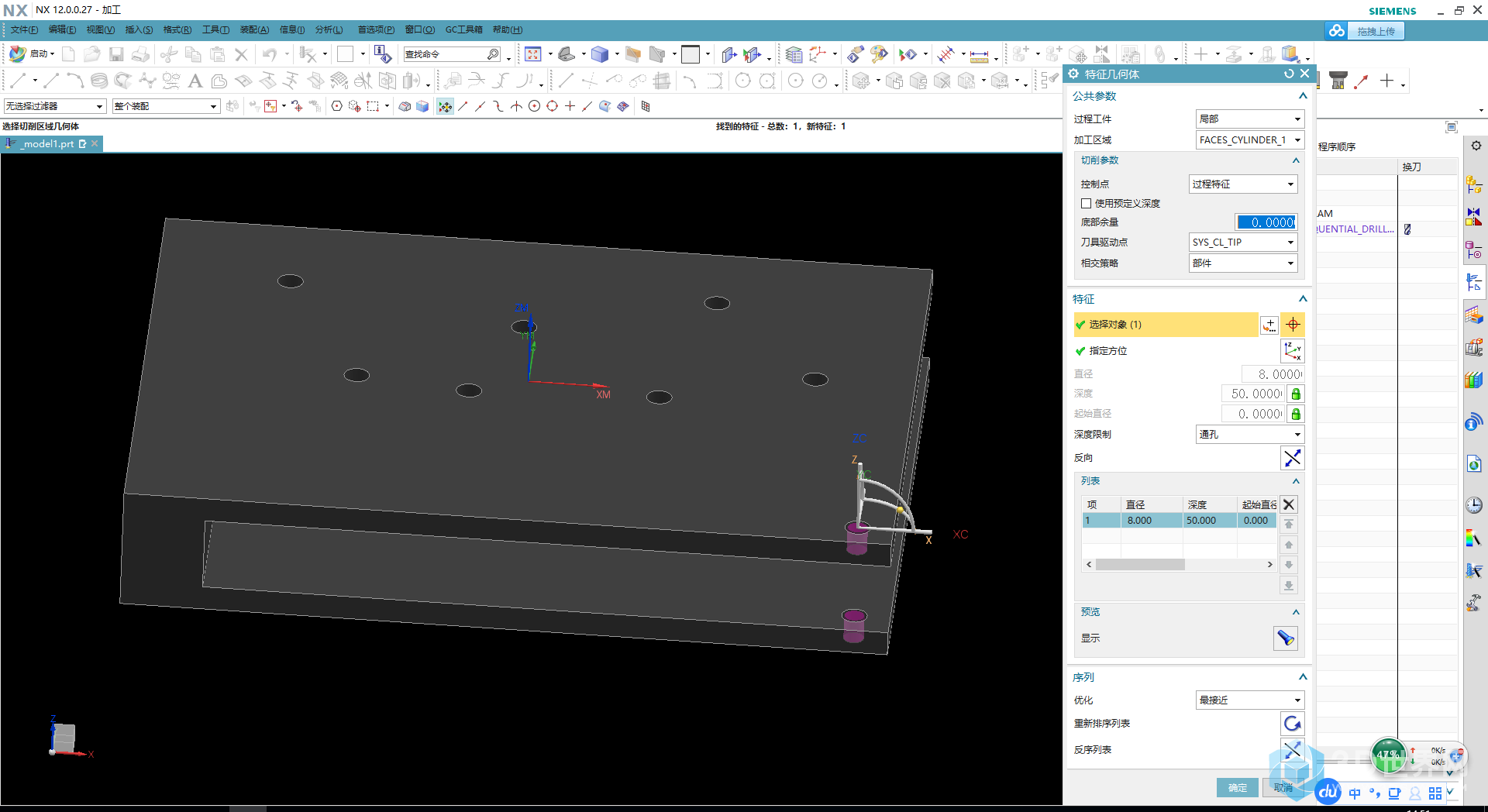Click the Find Command search box
Viewport: 1488px width, 812px height.
[452, 54]
